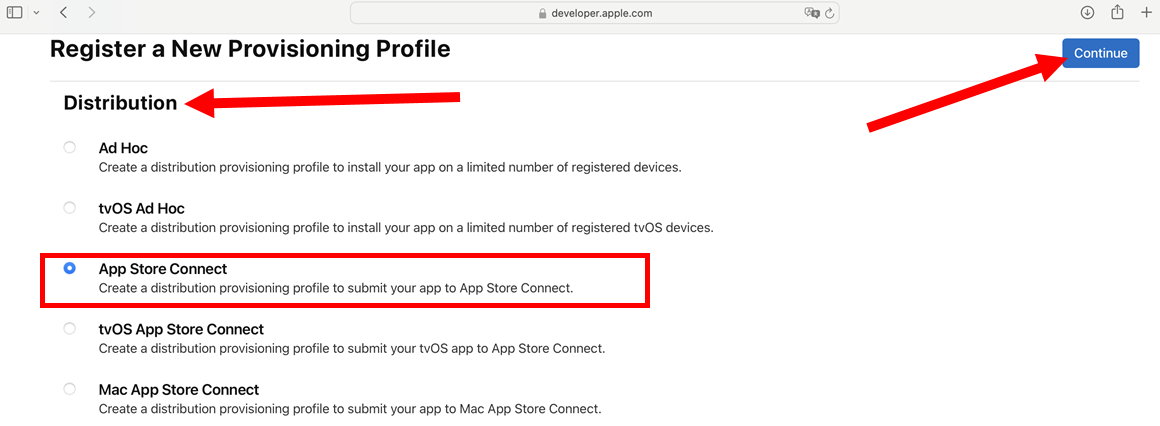Click the Distribution section heading
The height and width of the screenshot is (426, 1160).
pos(121,103)
